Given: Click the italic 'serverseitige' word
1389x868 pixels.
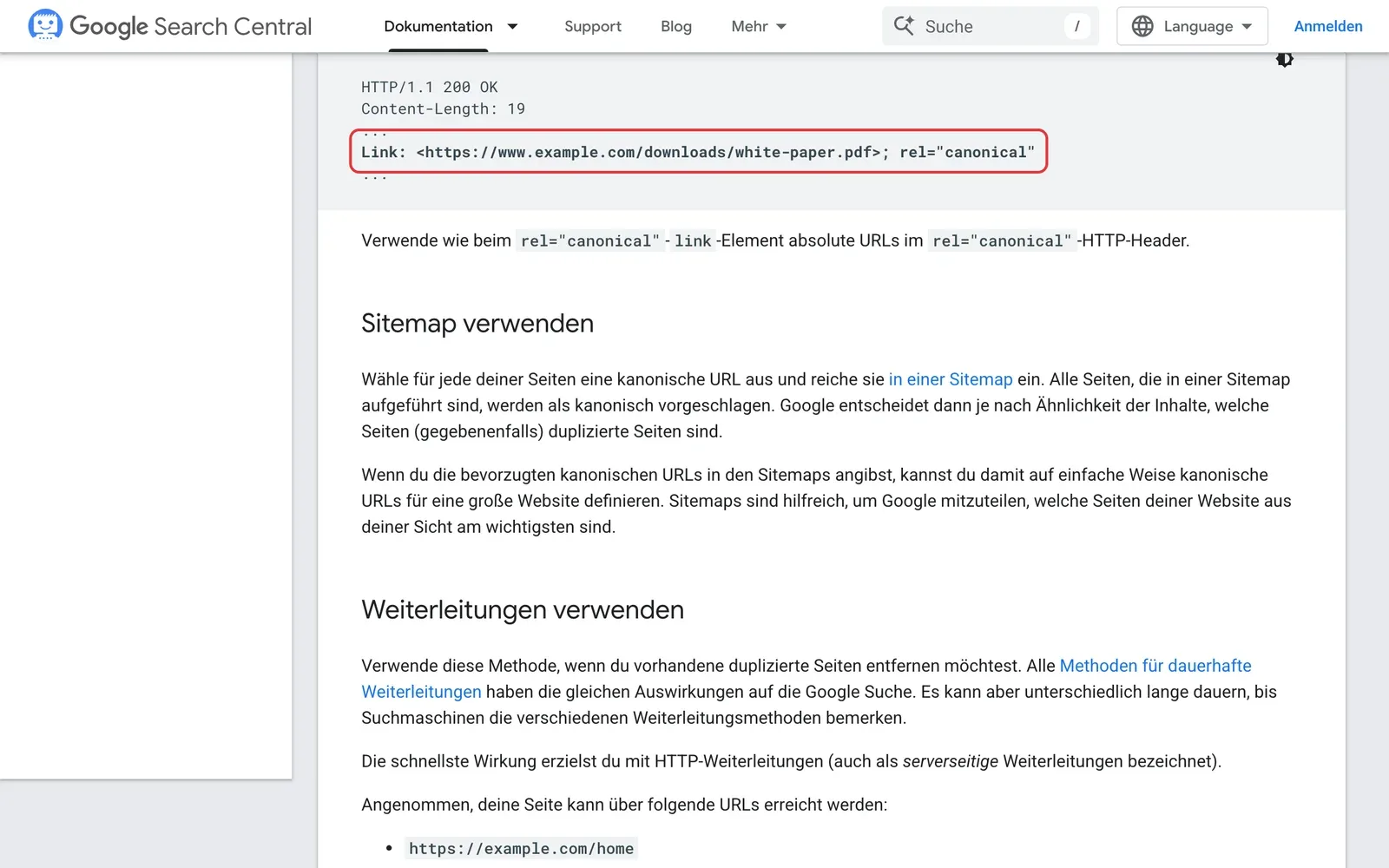Looking at the screenshot, I should click(x=951, y=761).
